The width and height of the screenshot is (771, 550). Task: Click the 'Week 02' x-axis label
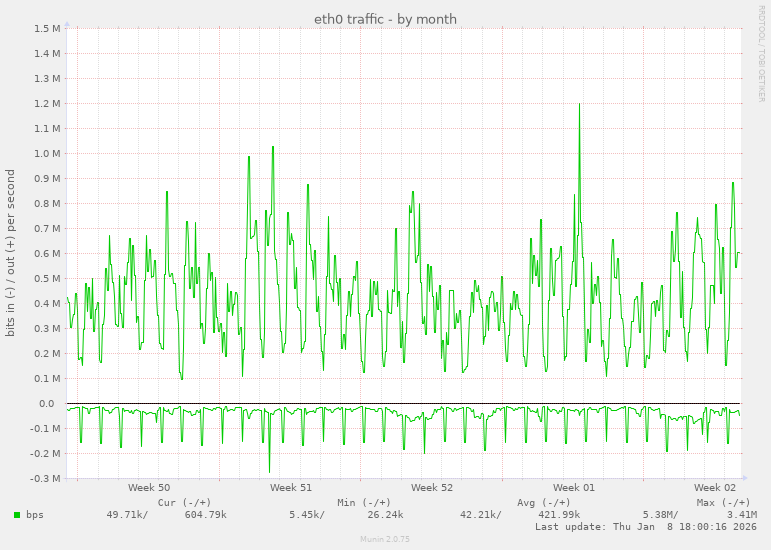[715, 488]
